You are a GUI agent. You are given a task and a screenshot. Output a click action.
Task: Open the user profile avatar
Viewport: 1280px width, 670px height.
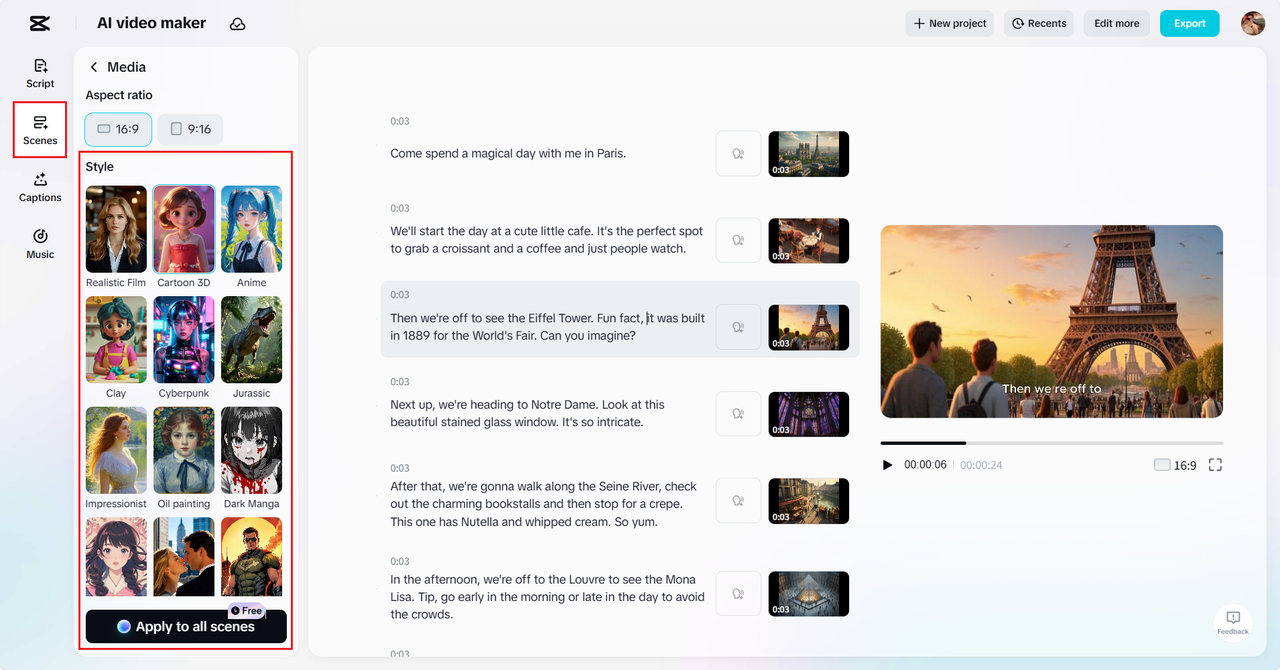[x=1253, y=23]
